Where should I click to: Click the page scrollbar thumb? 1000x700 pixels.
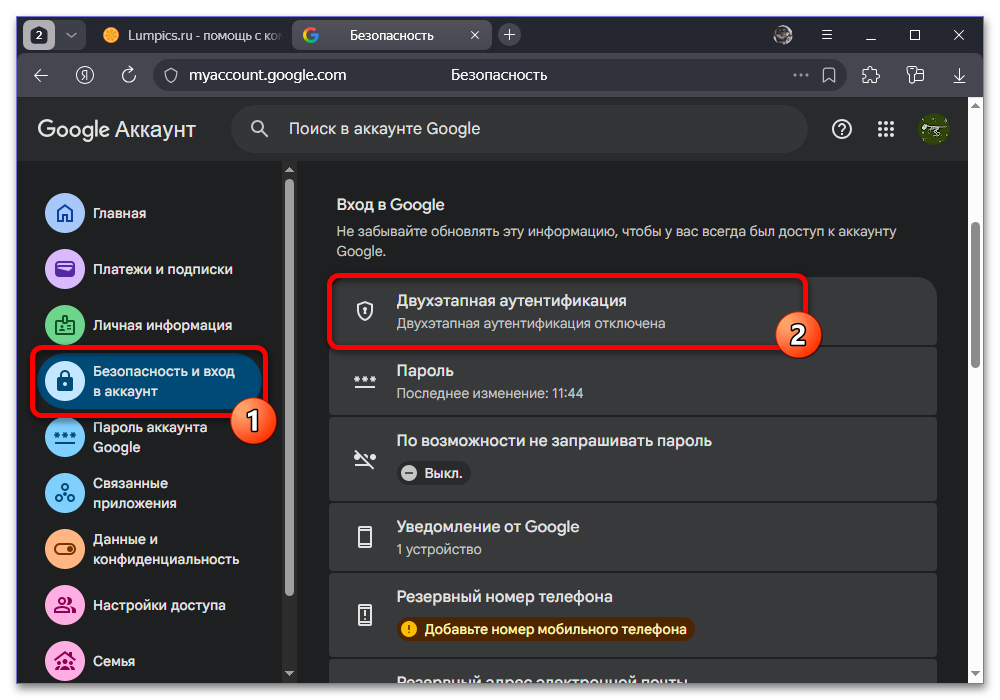974,295
